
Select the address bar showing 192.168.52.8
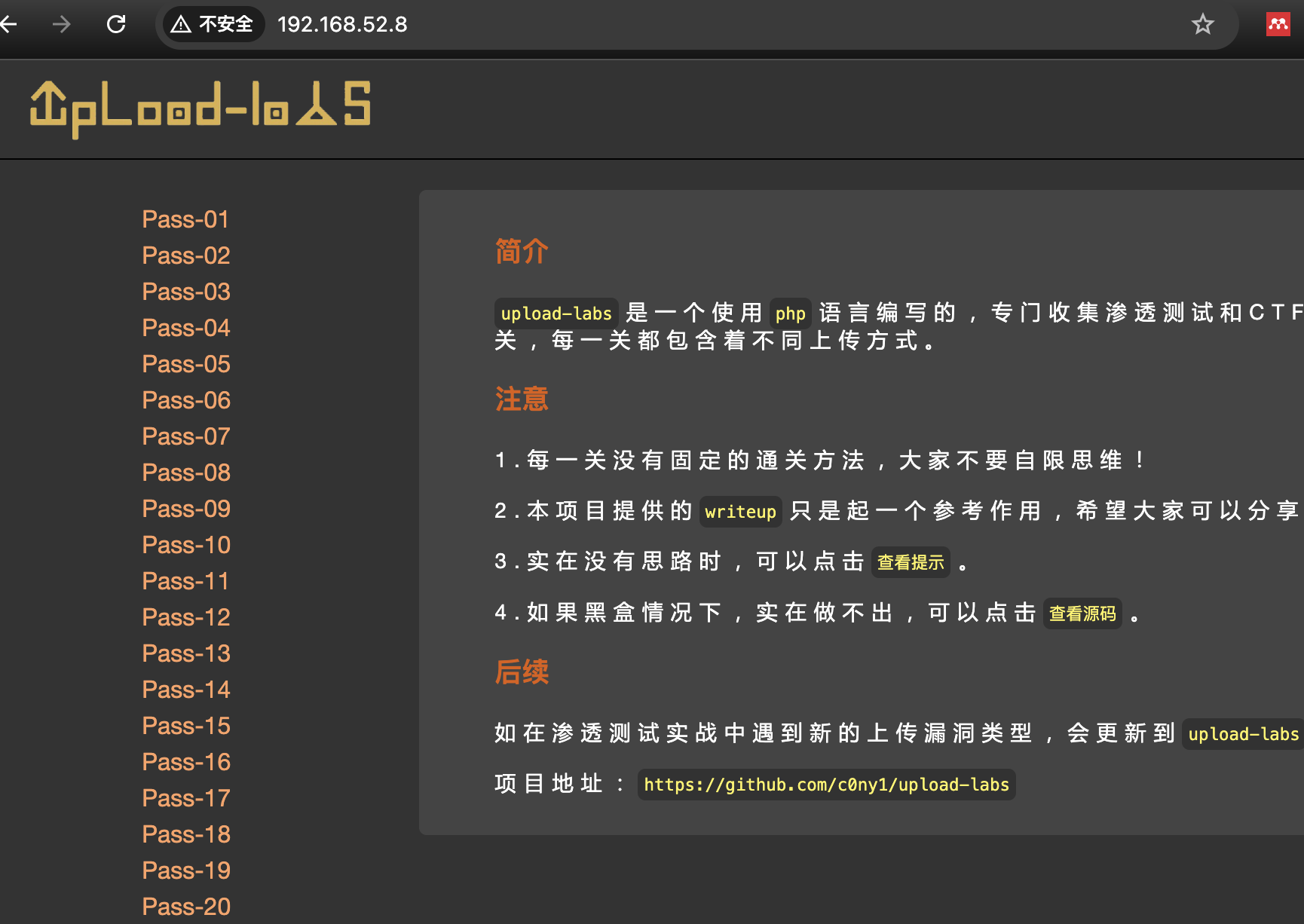click(343, 24)
